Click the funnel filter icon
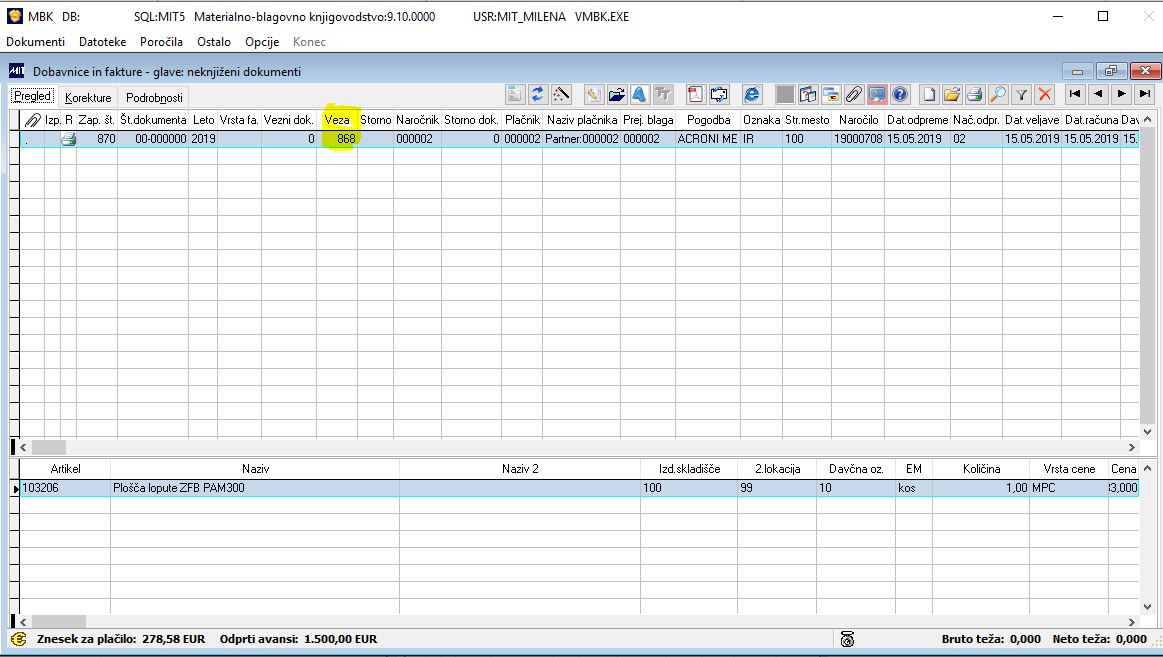This screenshot has width=1163, height=657. tap(1022, 94)
